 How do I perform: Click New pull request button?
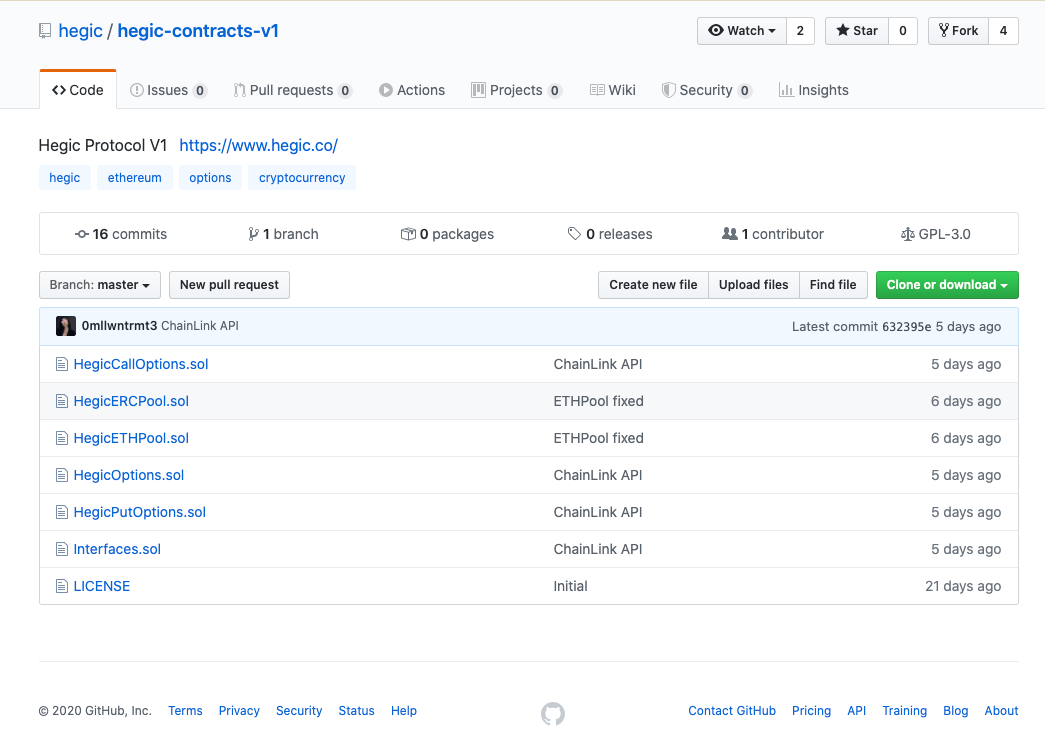(229, 285)
